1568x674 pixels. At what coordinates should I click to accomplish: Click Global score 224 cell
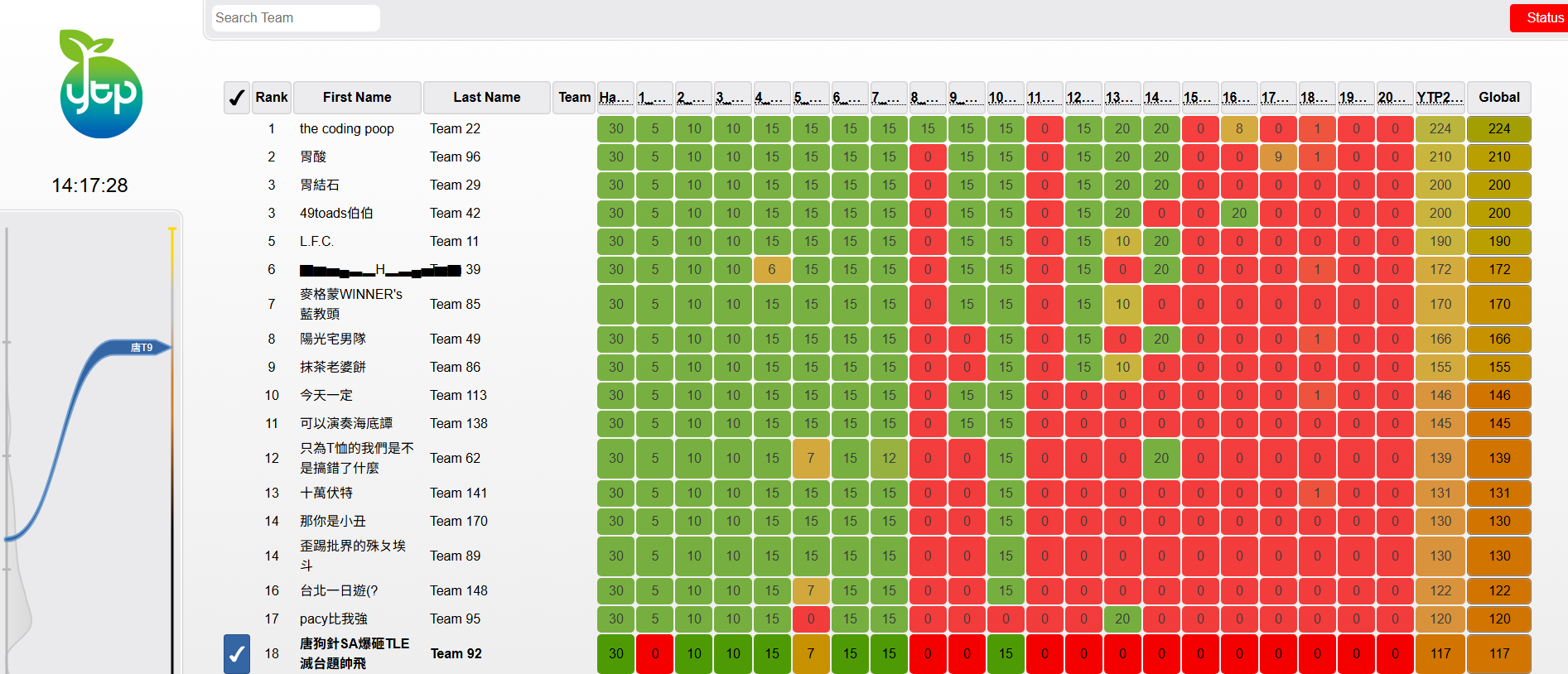pyautogui.click(x=1499, y=129)
